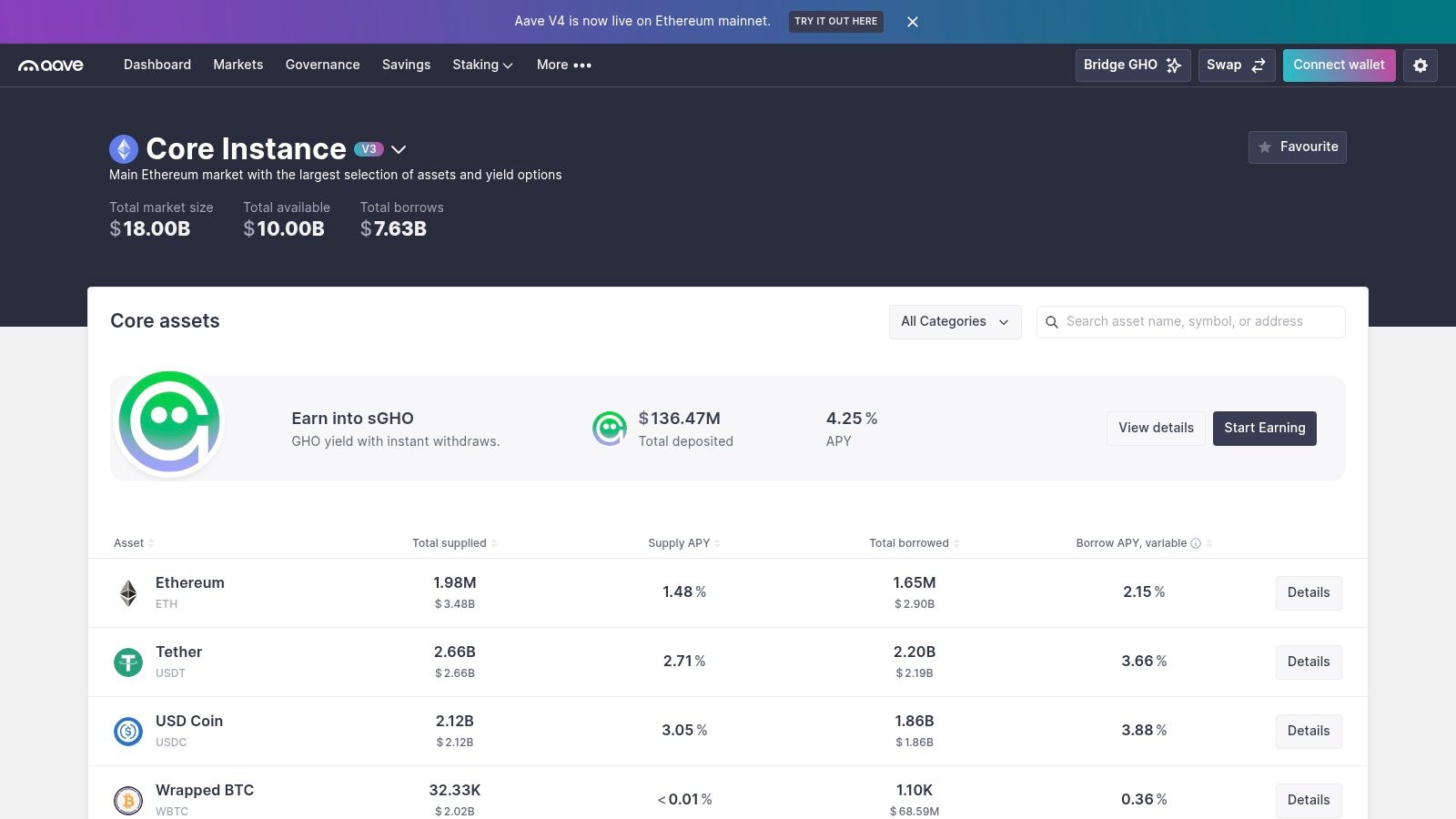Click Connect wallet
Viewport: 1456px width, 819px height.
click(1339, 66)
